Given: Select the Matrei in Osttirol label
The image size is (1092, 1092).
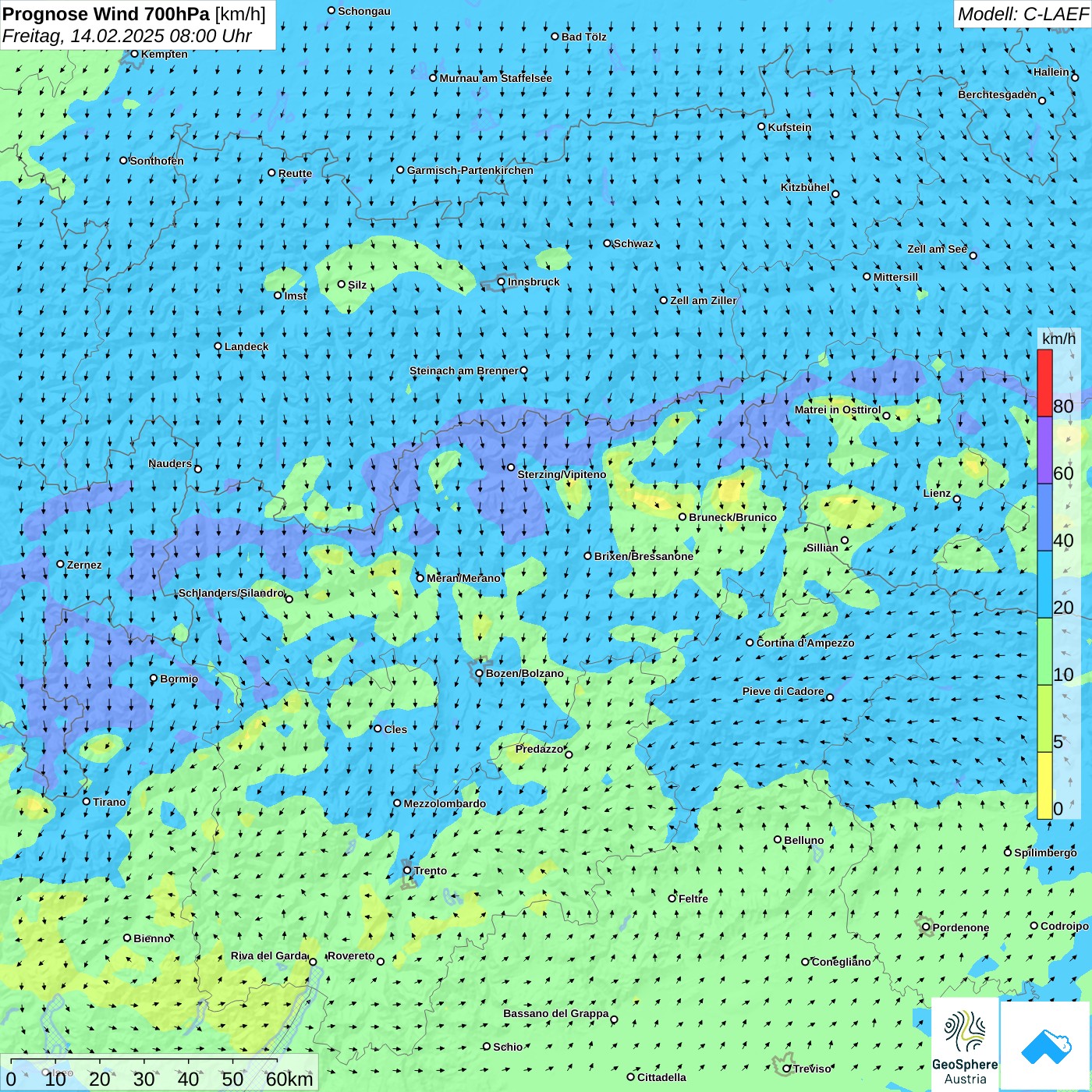Looking at the screenshot, I should (x=838, y=409).
